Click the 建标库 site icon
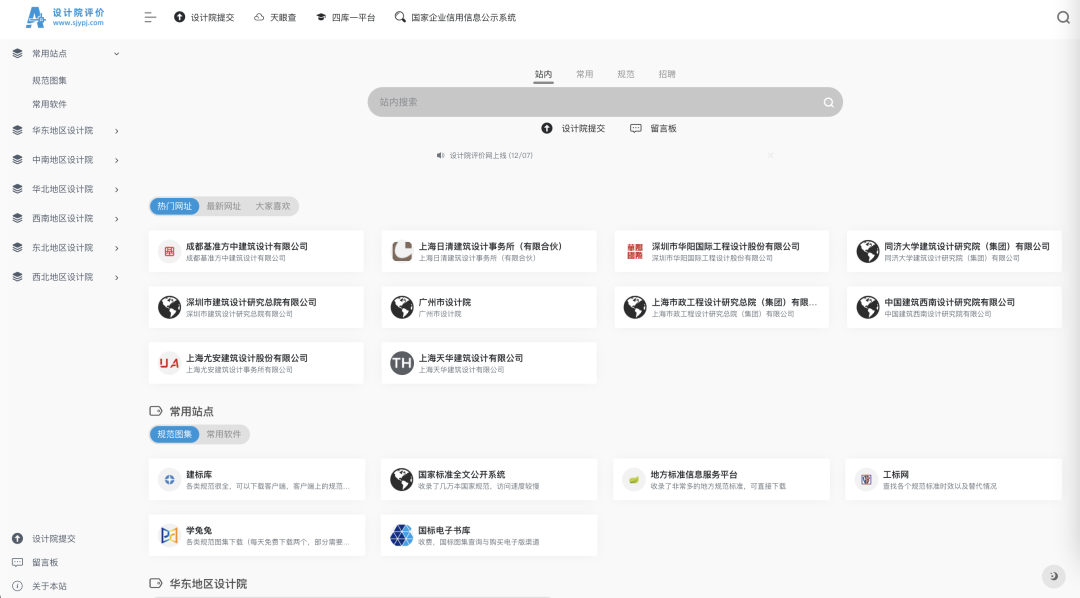This screenshot has height=598, width=1080. [169, 480]
